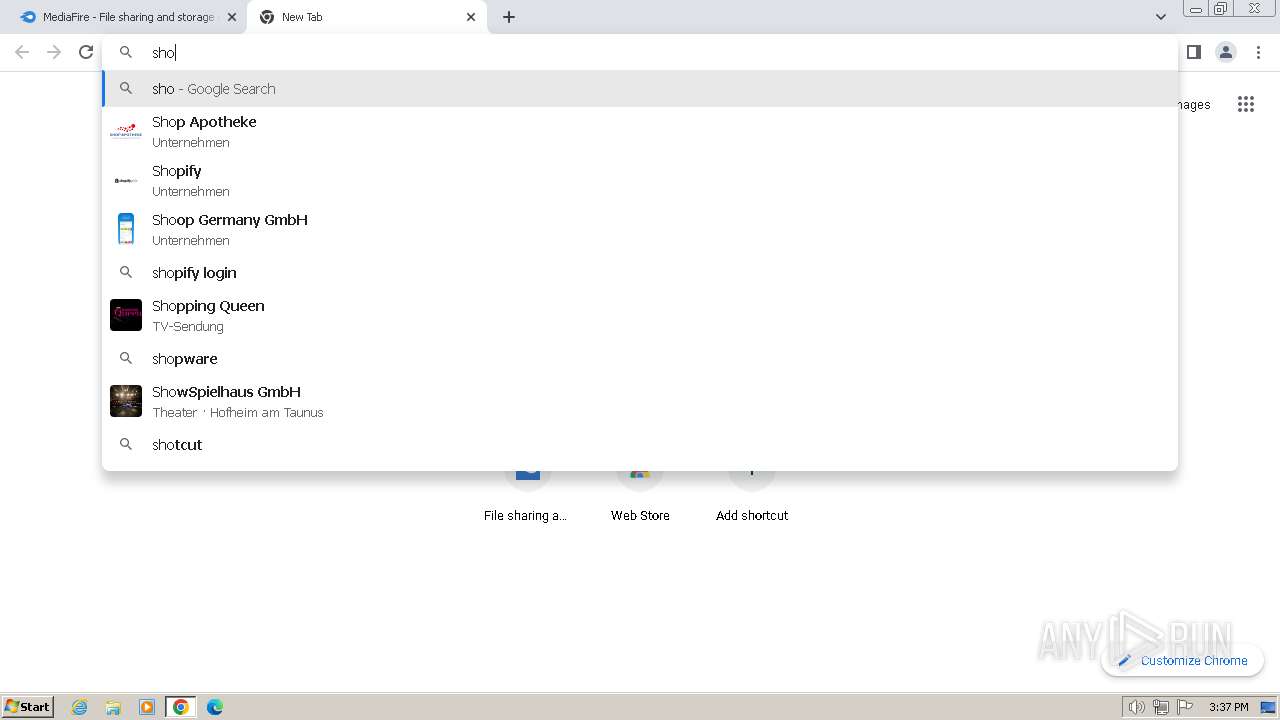Open the Chrome profile avatar
Image resolution: width=1280 pixels, height=720 pixels.
1226,52
